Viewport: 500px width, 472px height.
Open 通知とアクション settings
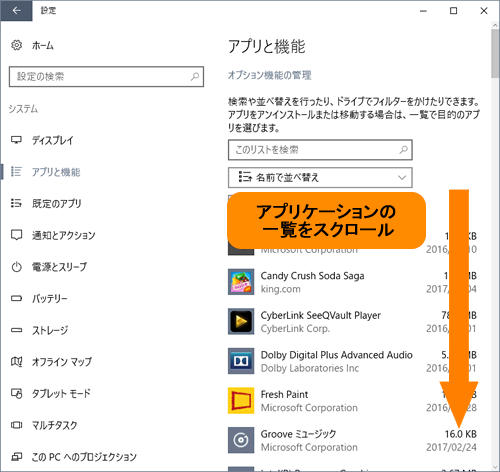[64, 235]
